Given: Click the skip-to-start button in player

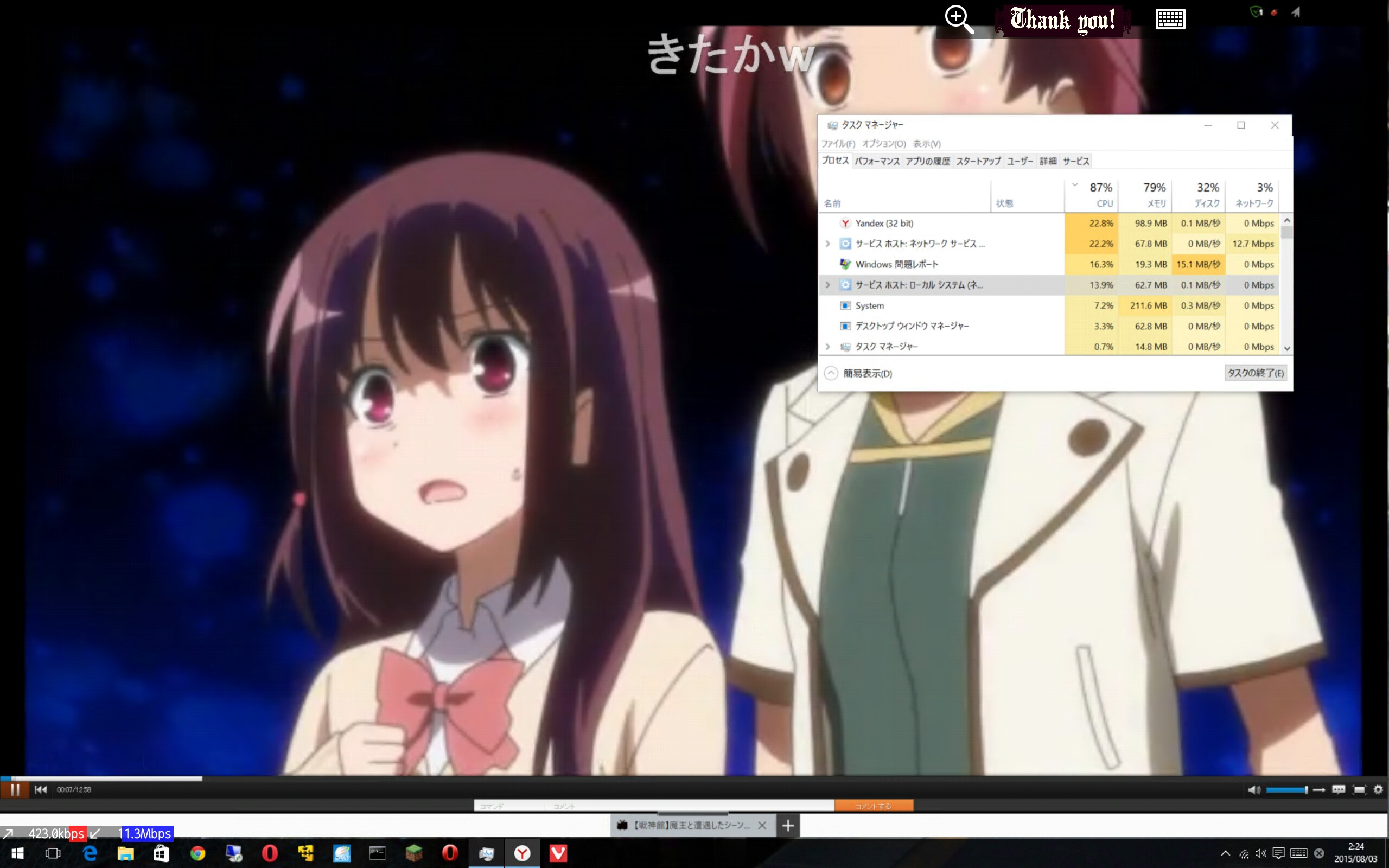Looking at the screenshot, I should pyautogui.click(x=41, y=790).
